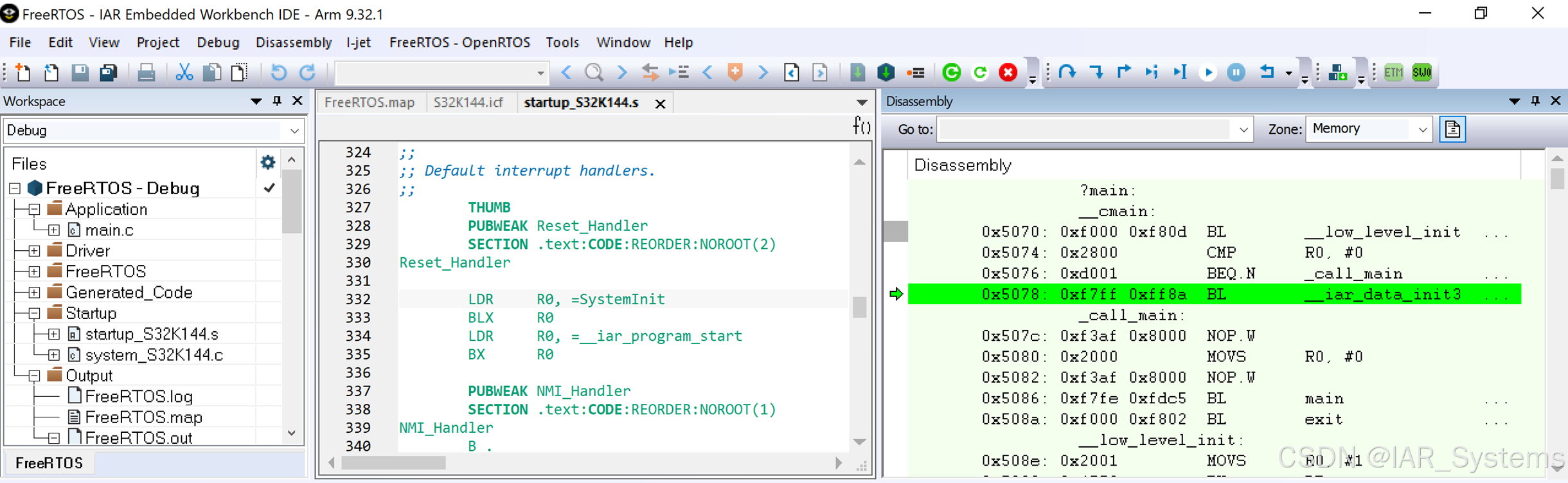Click the function list f() icon

[861, 125]
